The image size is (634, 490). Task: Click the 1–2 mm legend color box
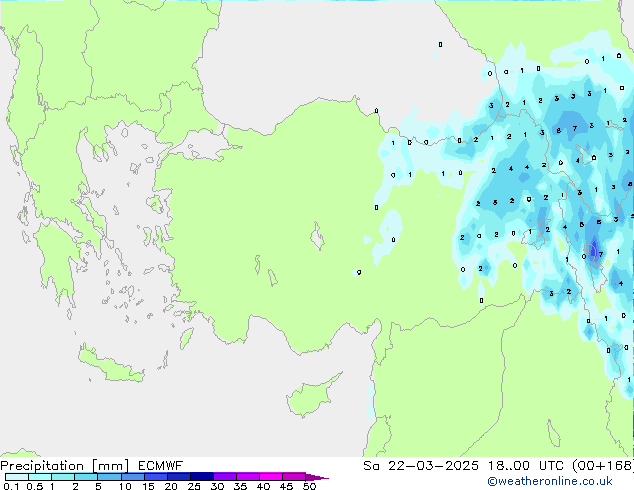point(63,477)
